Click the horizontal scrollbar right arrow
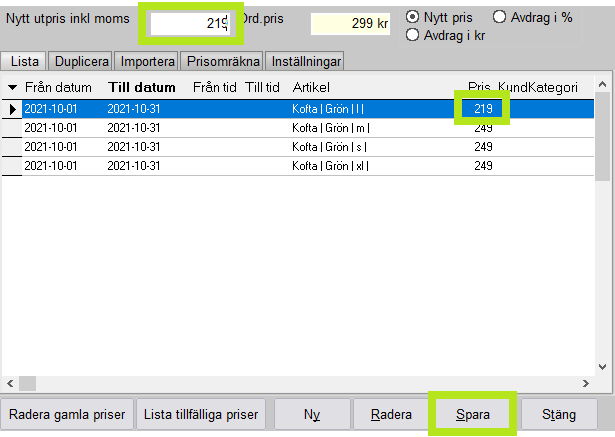Screen dimensions: 615x437 tap(585, 383)
